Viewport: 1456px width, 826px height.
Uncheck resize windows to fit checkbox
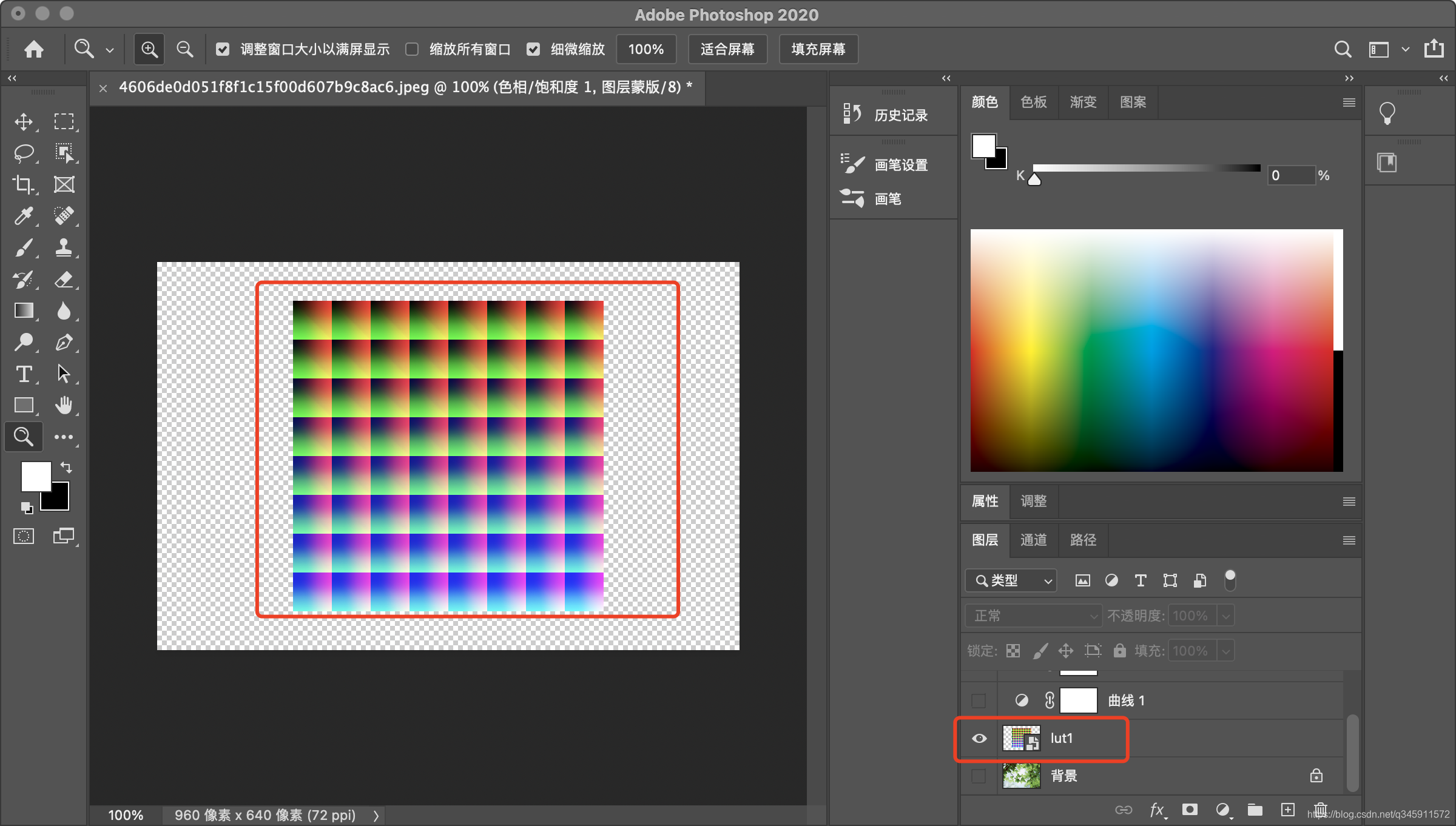223,49
